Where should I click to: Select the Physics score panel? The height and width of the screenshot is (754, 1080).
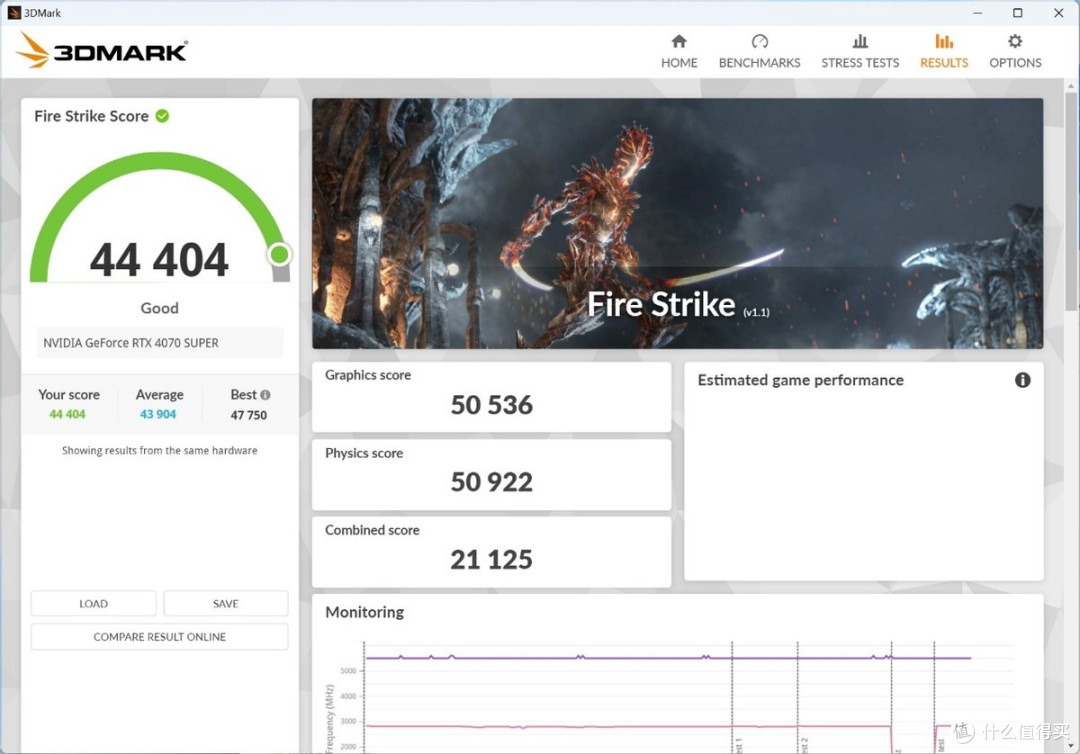[491, 474]
